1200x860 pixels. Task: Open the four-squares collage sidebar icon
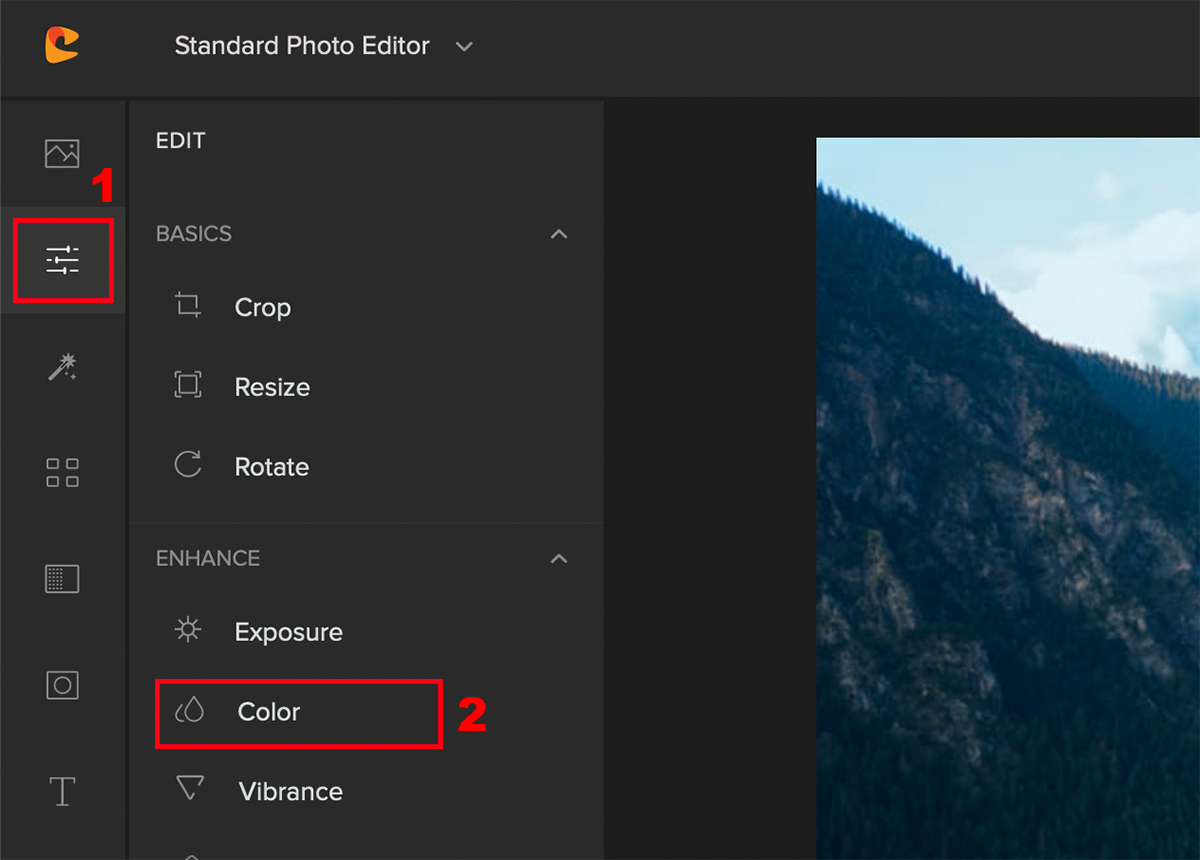tap(62, 473)
